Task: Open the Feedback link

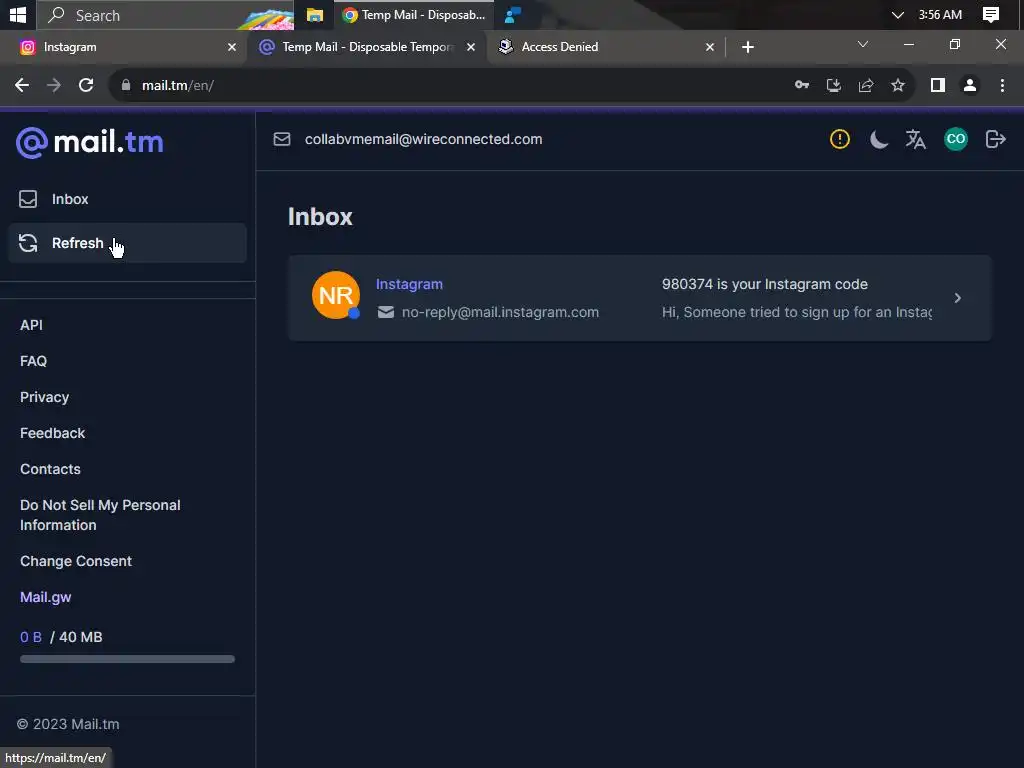Action: (52, 433)
